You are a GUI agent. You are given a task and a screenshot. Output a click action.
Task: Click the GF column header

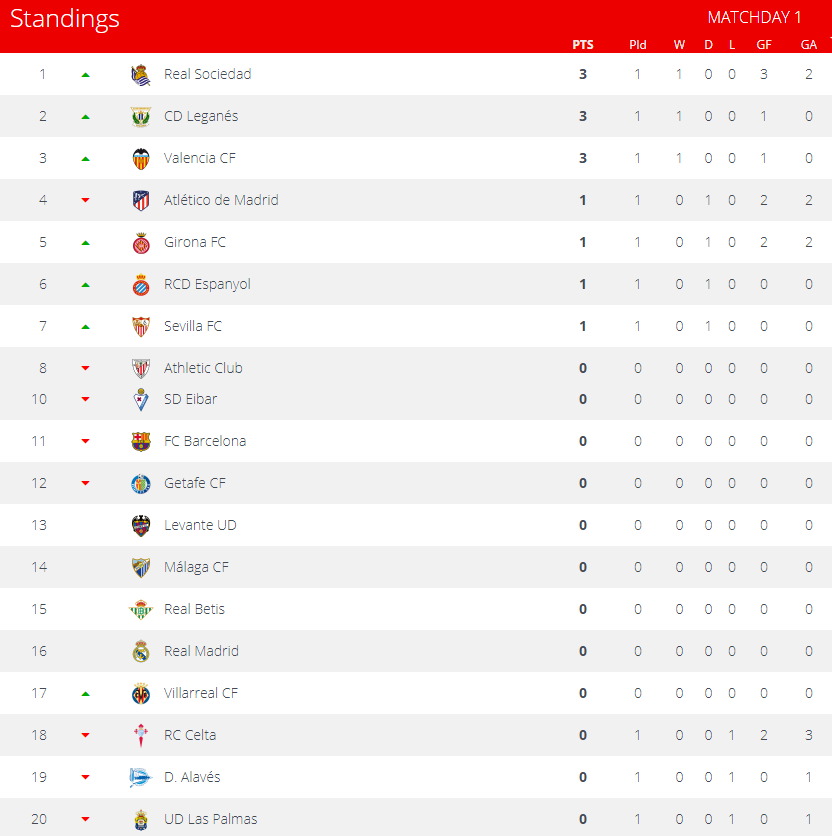point(764,45)
